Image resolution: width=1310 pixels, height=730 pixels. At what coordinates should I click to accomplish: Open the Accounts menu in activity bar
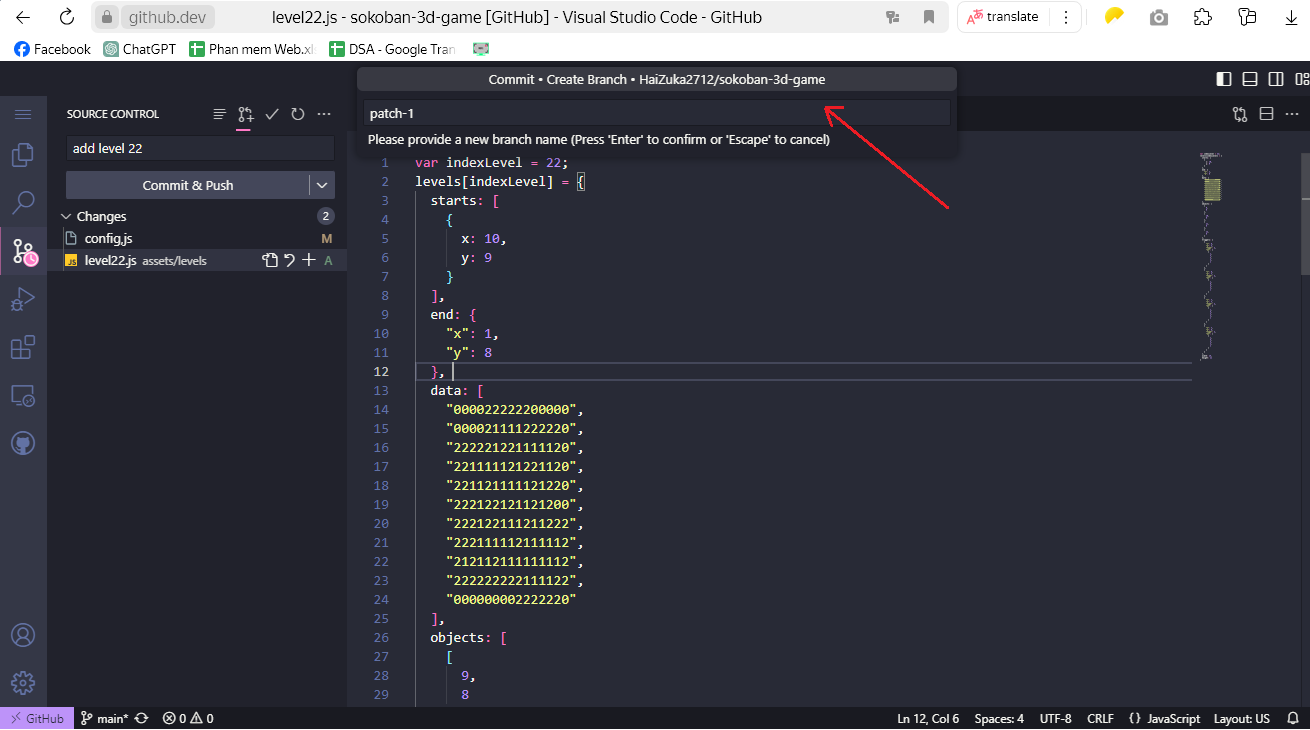pos(23,636)
